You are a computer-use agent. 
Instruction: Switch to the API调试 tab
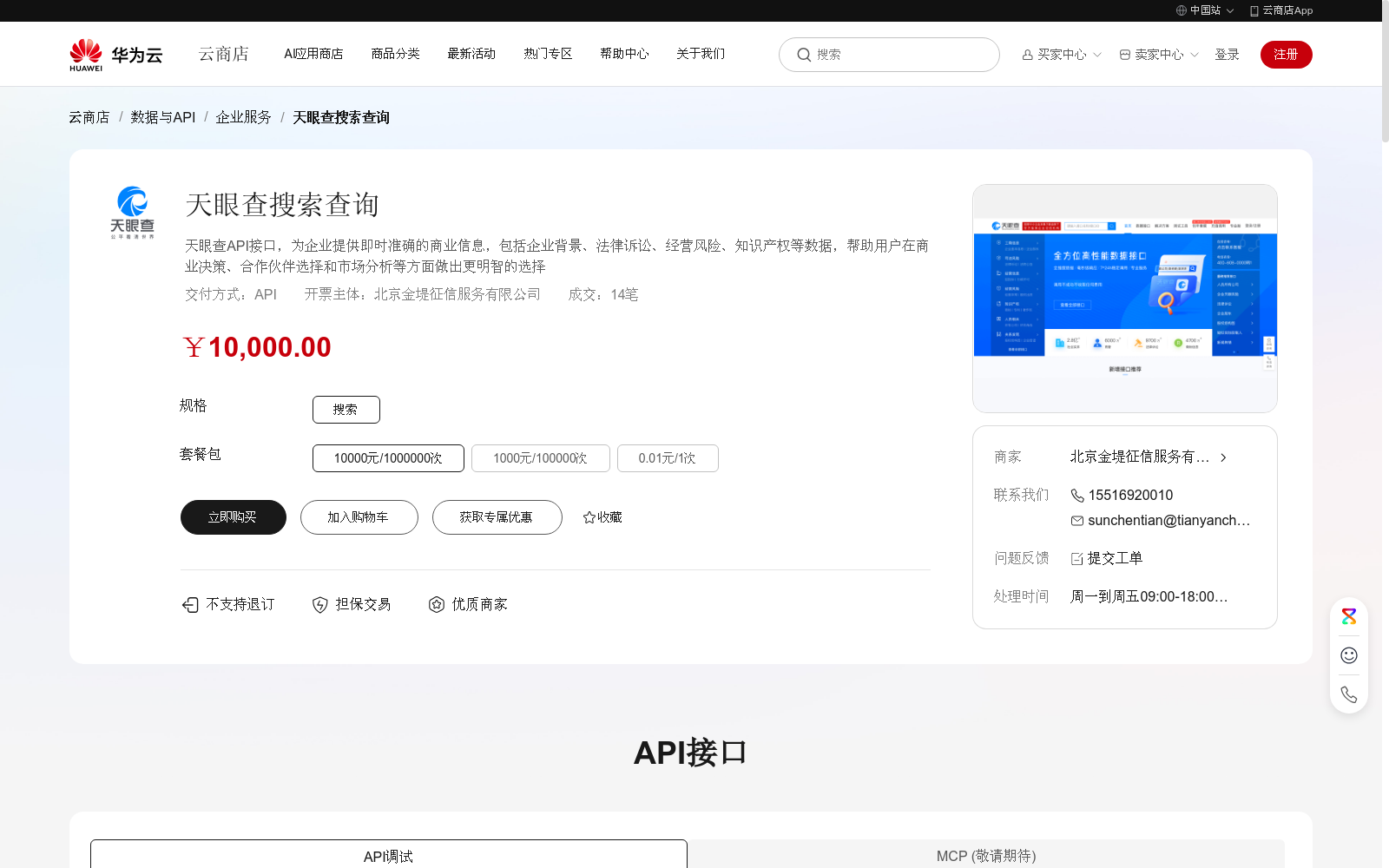(389, 855)
